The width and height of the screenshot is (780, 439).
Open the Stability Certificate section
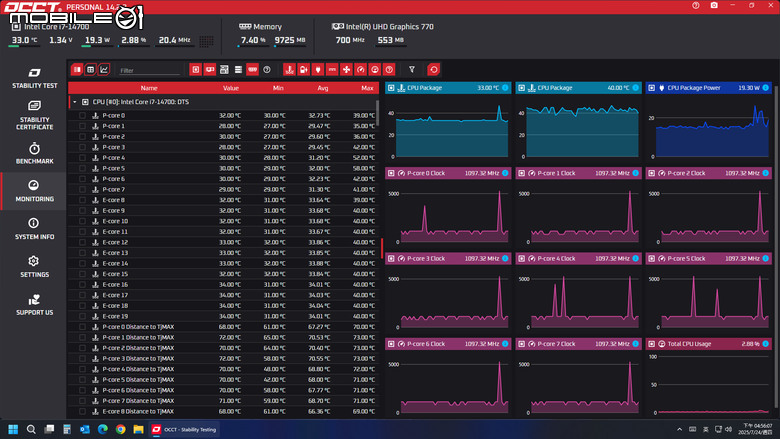tap(34, 115)
